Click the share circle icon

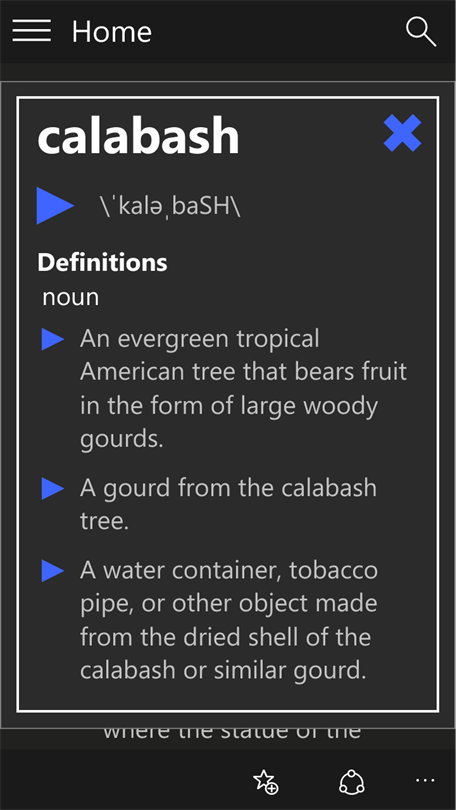(352, 781)
